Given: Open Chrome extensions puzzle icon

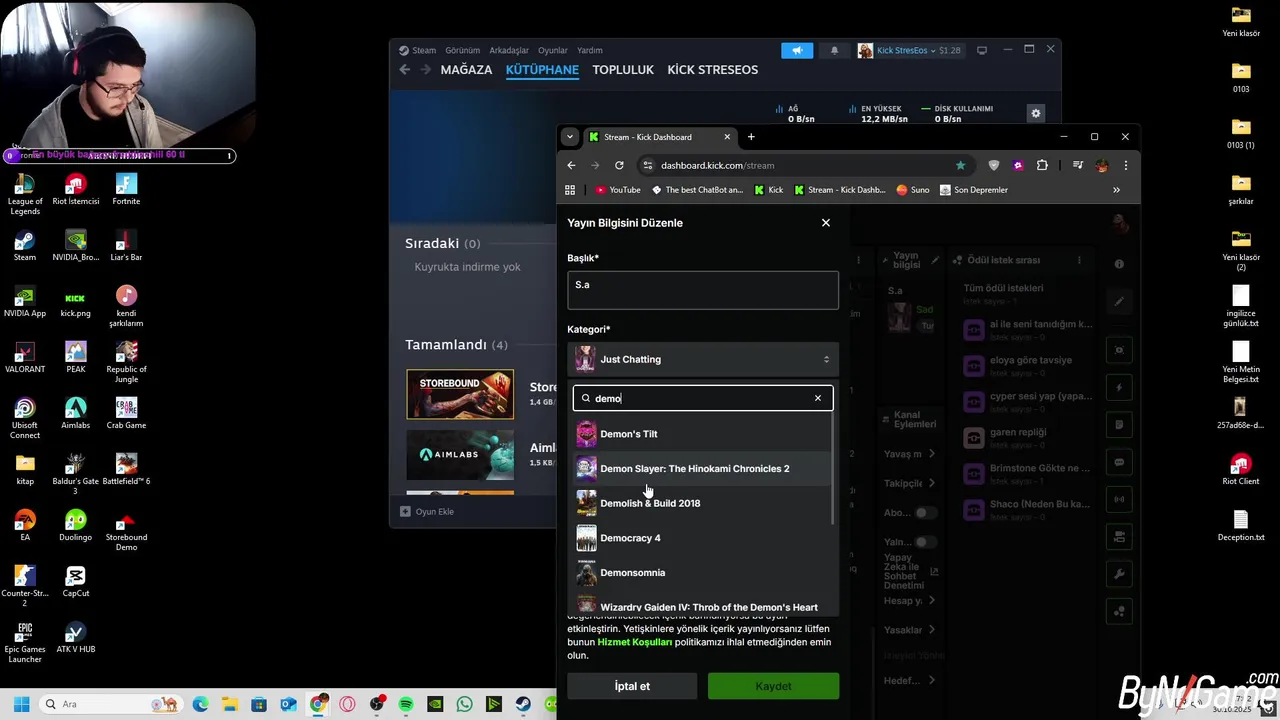Looking at the screenshot, I should (x=1042, y=165).
